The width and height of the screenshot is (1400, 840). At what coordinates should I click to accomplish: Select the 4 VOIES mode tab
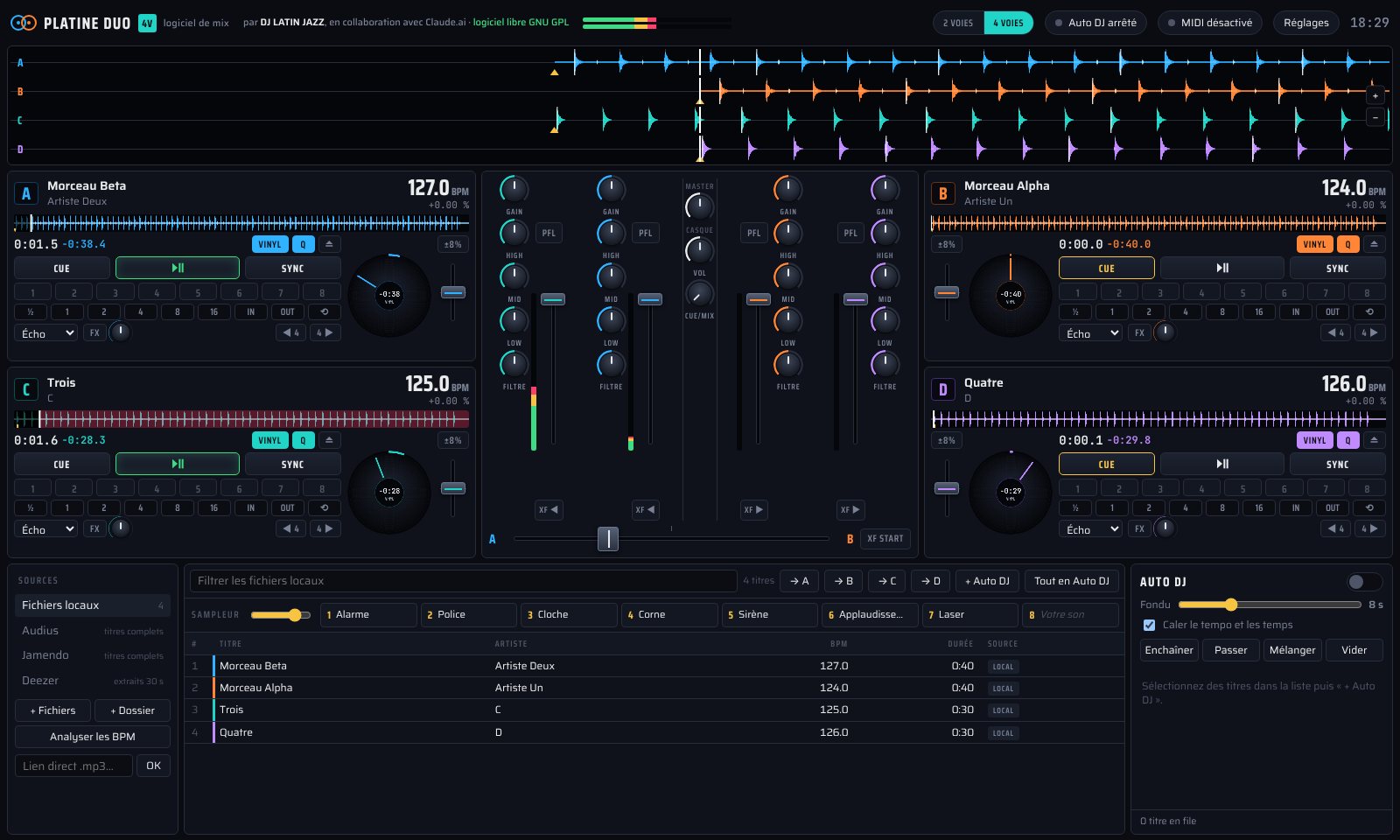coord(1008,23)
